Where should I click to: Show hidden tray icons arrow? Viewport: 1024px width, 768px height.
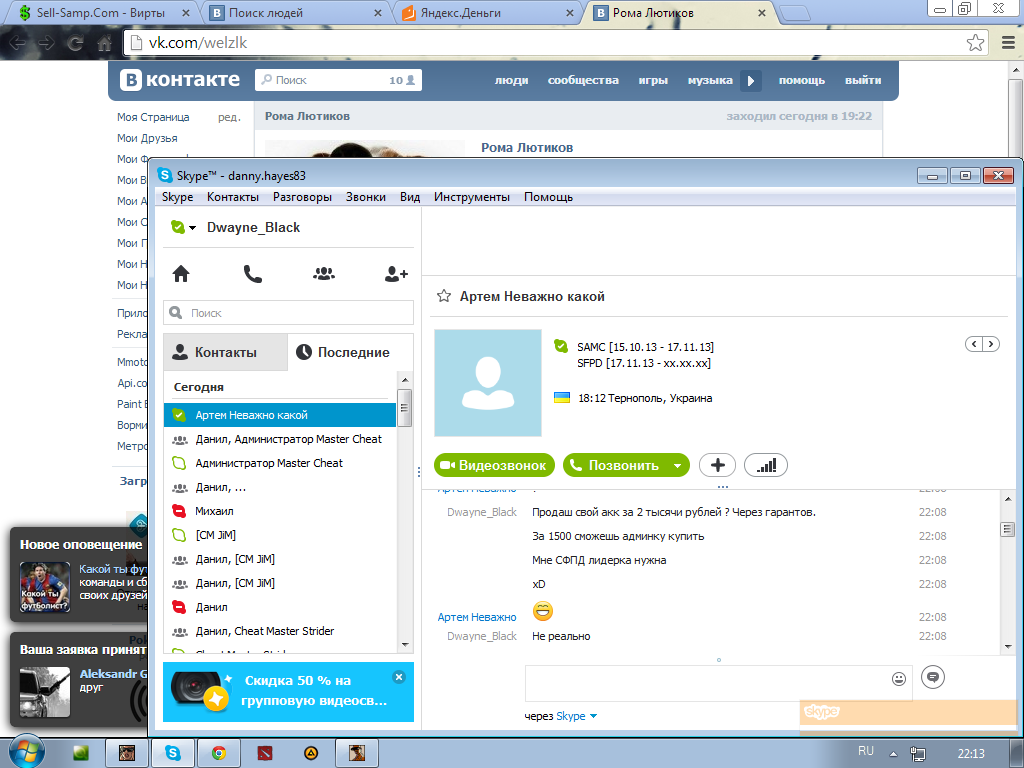pyautogui.click(x=893, y=754)
